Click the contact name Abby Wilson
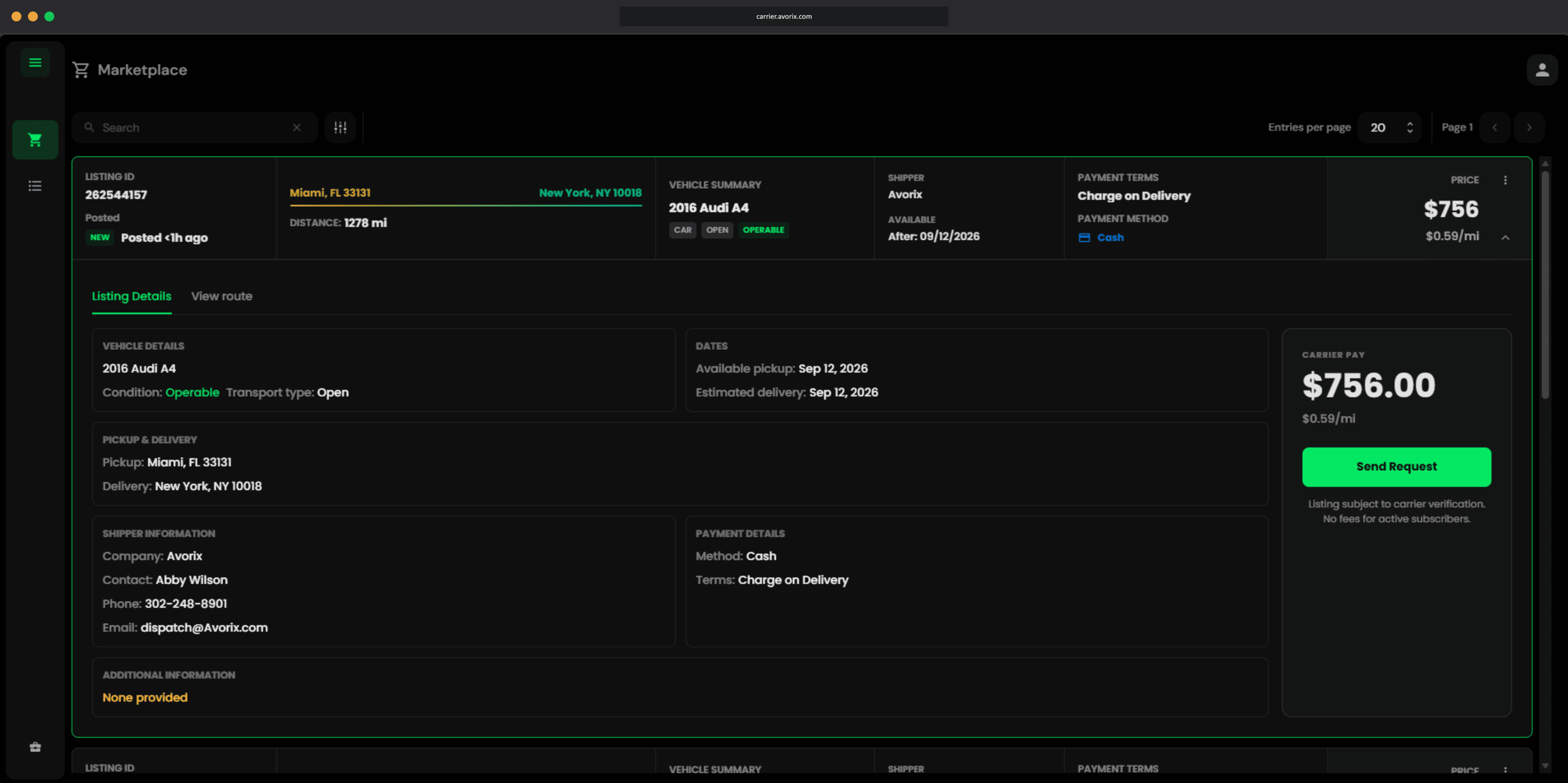 point(192,580)
